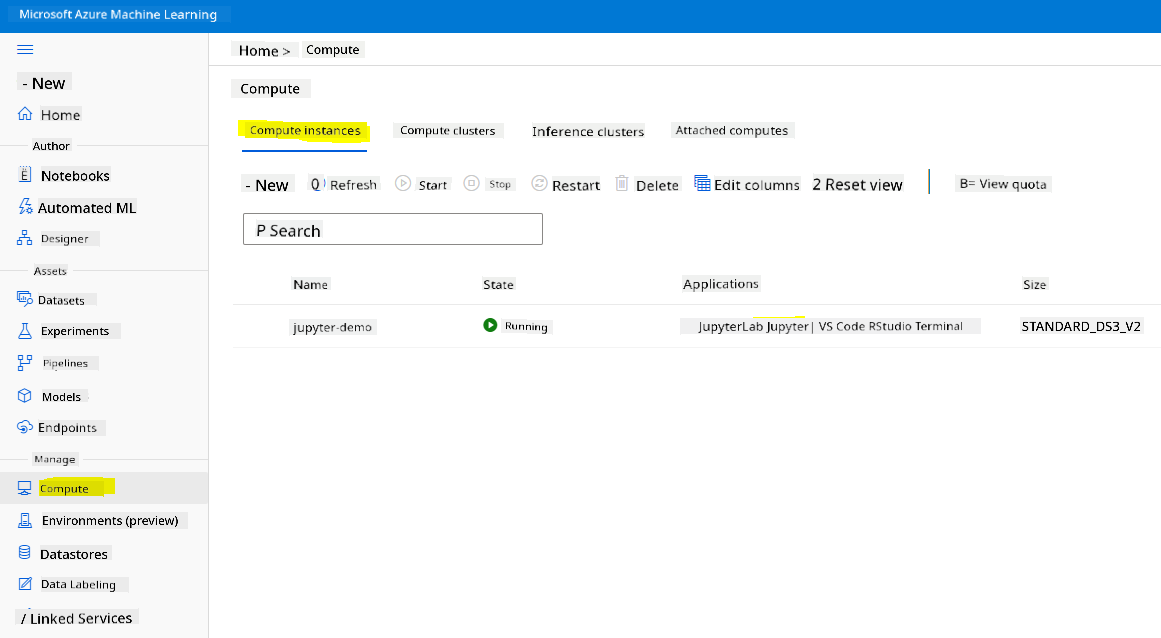This screenshot has width=1161, height=638.
Task: Click the Endpoints cloud icon
Action: [x=24, y=427]
